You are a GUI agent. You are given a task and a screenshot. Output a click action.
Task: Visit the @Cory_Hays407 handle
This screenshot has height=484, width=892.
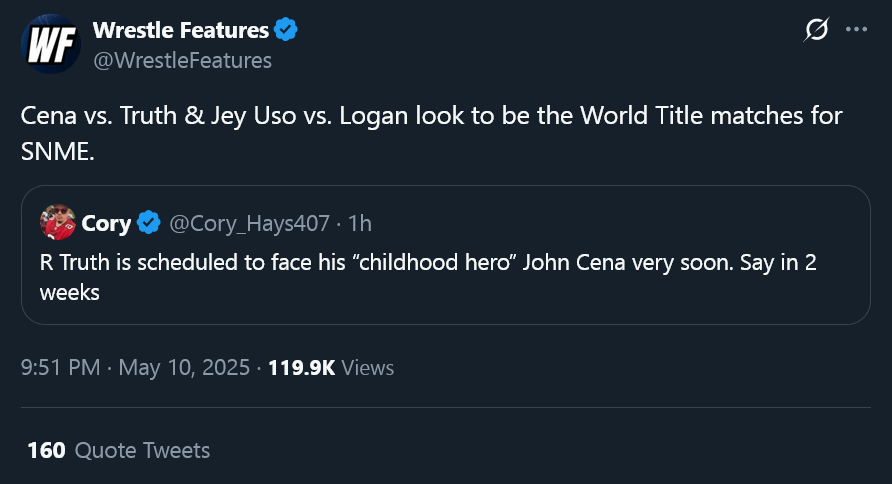pyautogui.click(x=250, y=223)
